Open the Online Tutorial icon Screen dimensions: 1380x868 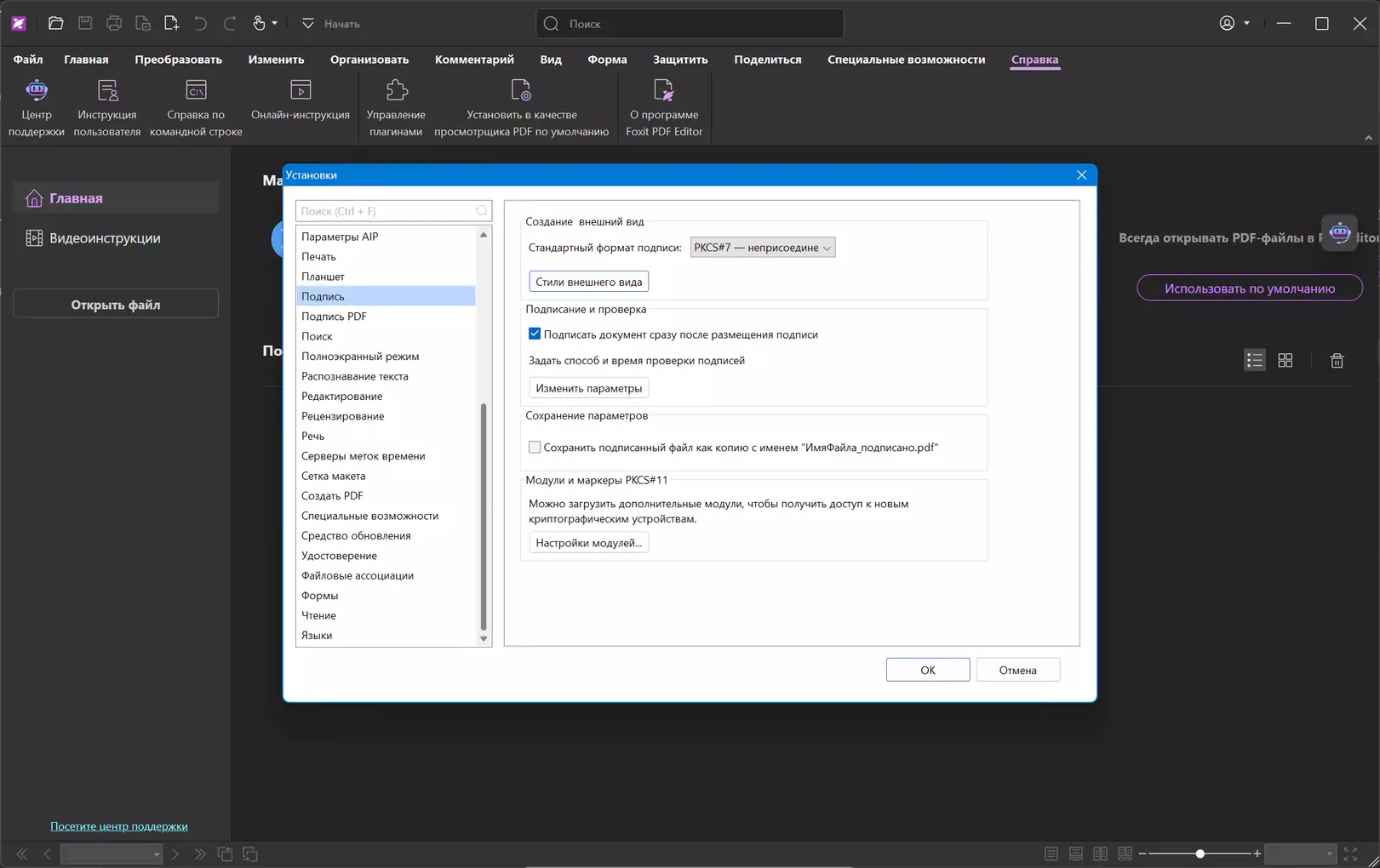point(301,90)
